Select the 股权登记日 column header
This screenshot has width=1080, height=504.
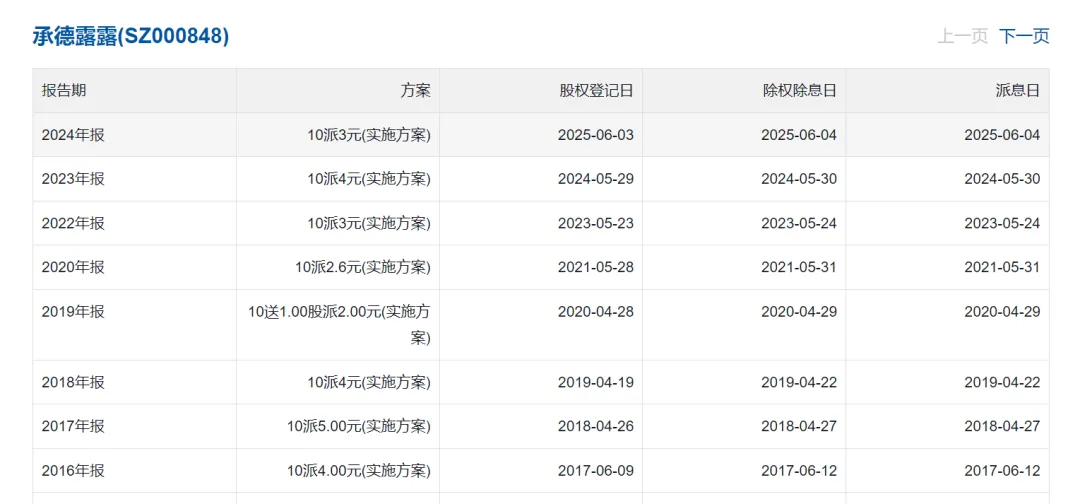coord(596,90)
